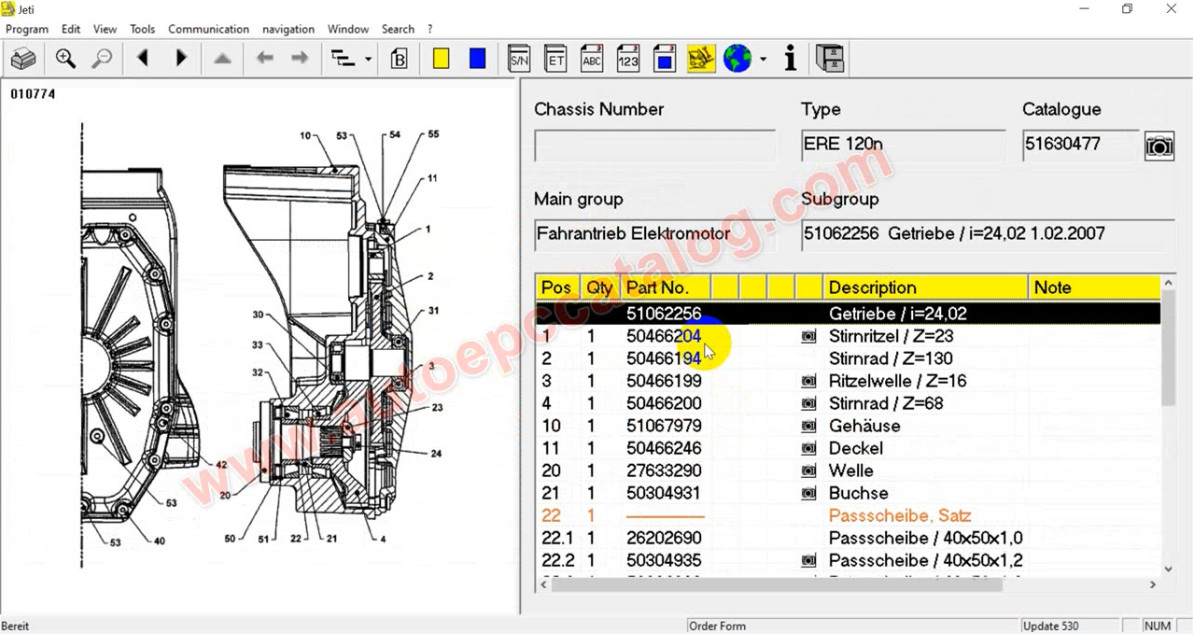Select the Welle row 27633290

(848, 471)
